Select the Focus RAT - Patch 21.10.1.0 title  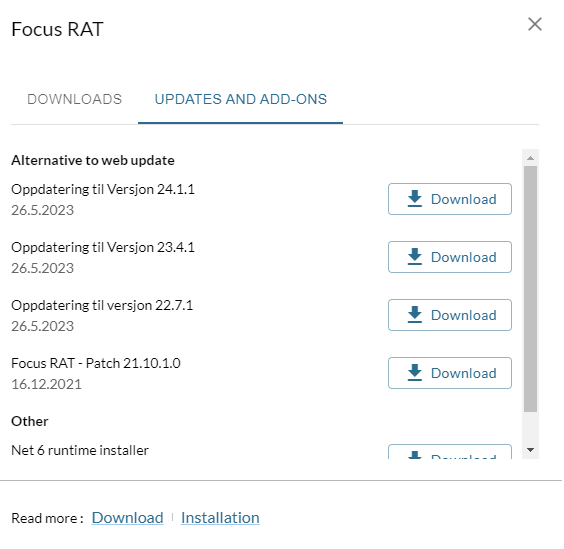tap(96, 363)
